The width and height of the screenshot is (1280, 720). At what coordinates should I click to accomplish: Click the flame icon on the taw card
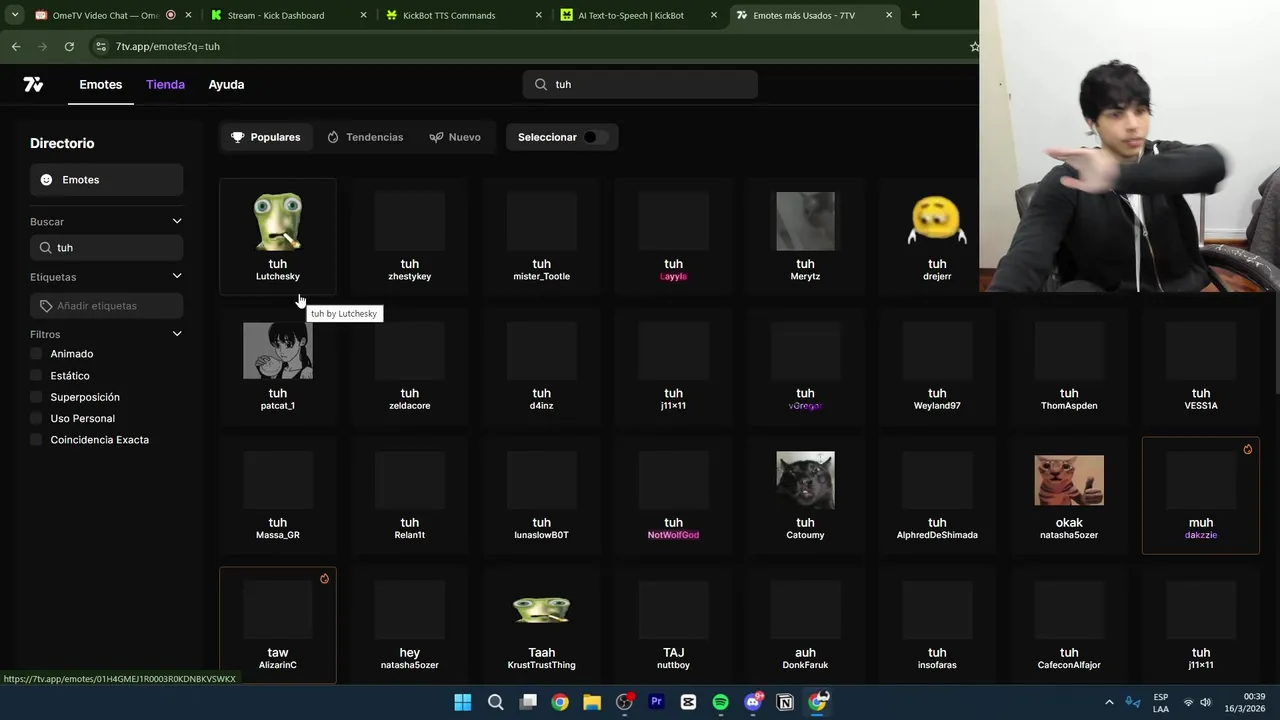324,579
